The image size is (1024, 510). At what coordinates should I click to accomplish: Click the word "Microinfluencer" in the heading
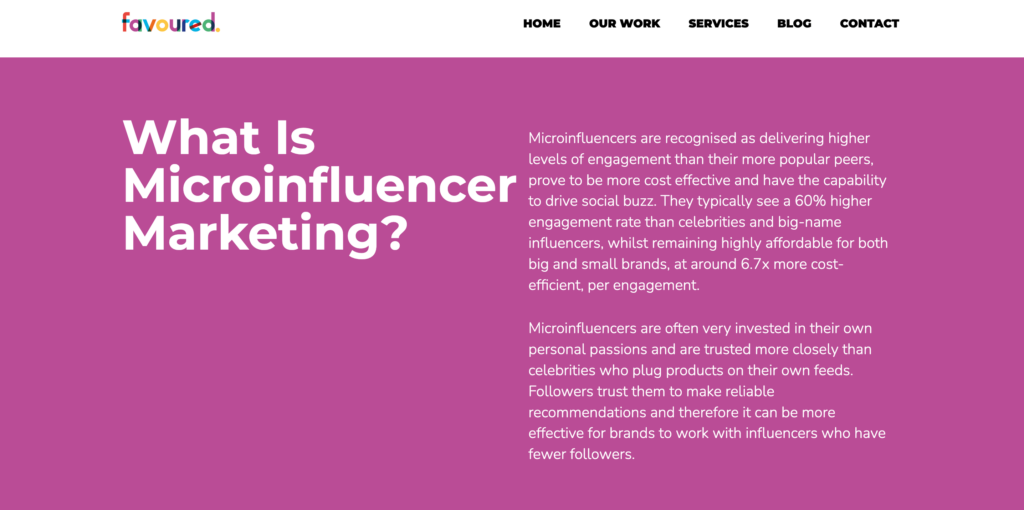(x=319, y=186)
